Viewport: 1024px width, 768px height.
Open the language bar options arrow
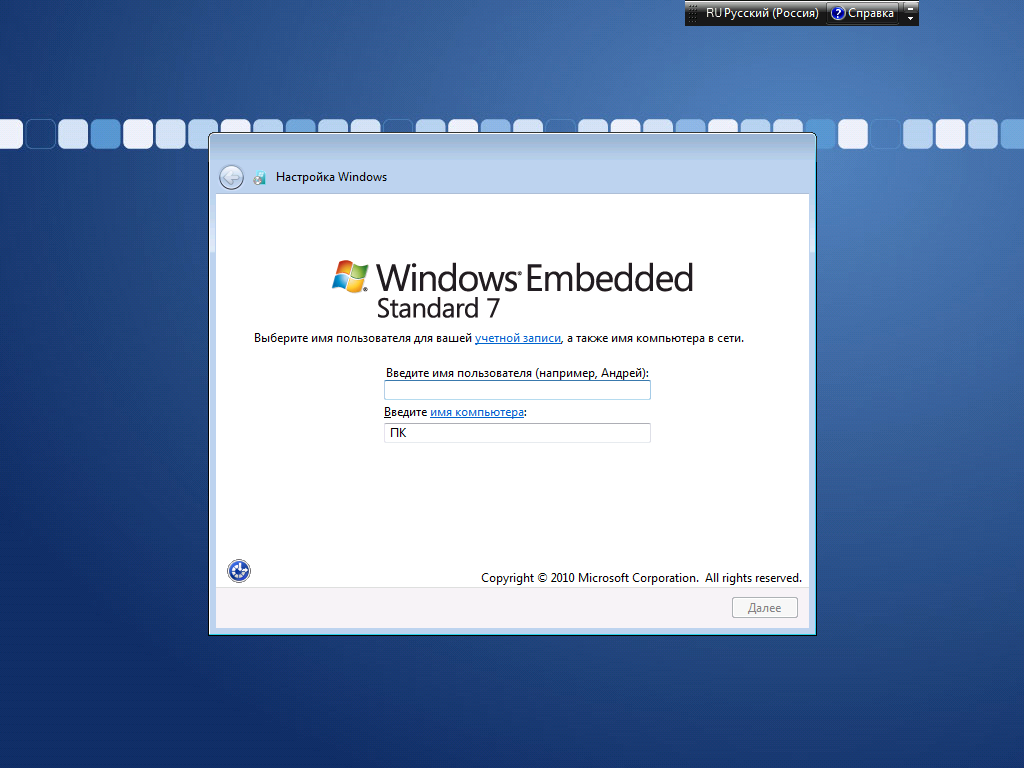(910, 18)
